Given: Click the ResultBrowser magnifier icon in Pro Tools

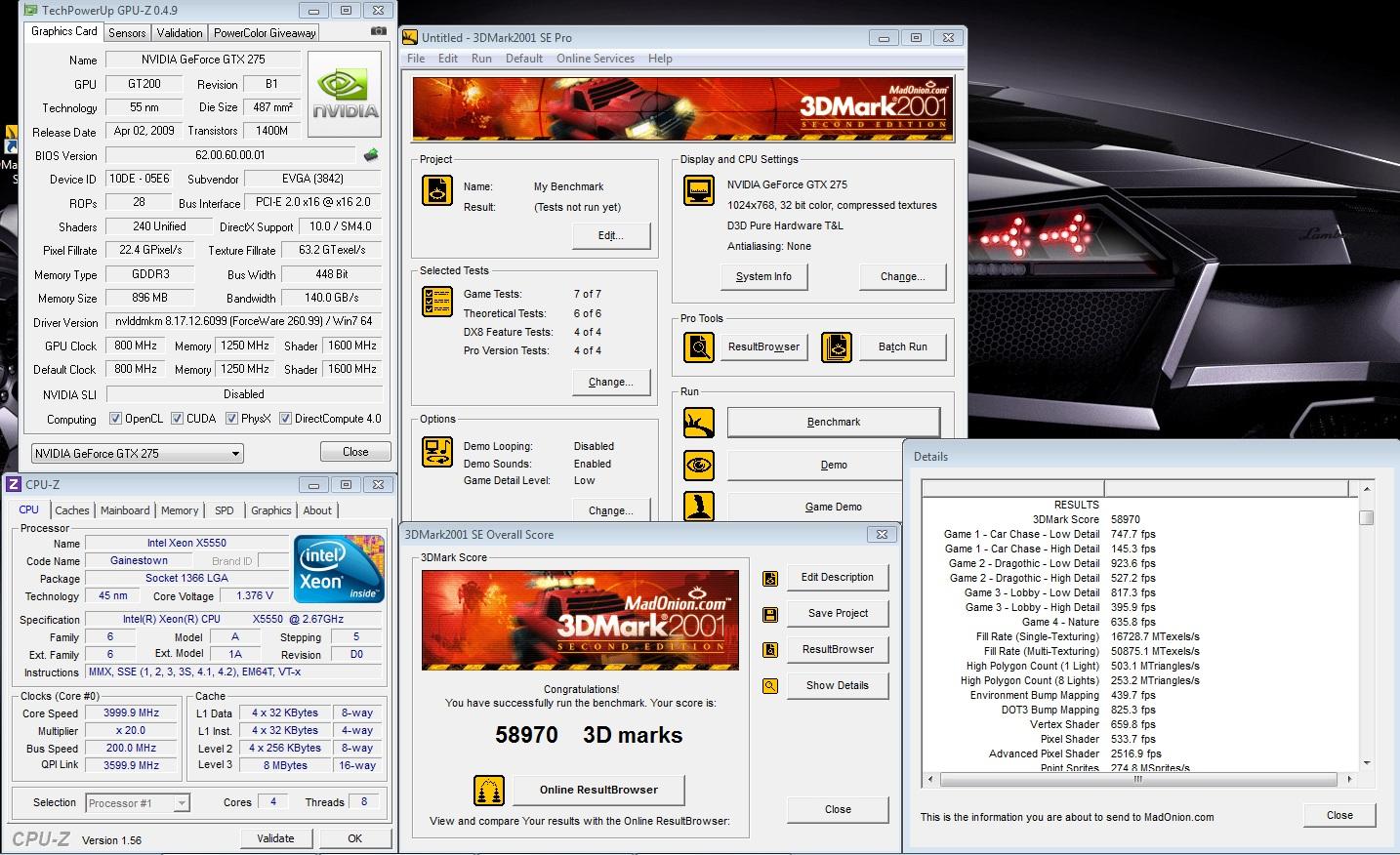Looking at the screenshot, I should click(x=699, y=346).
